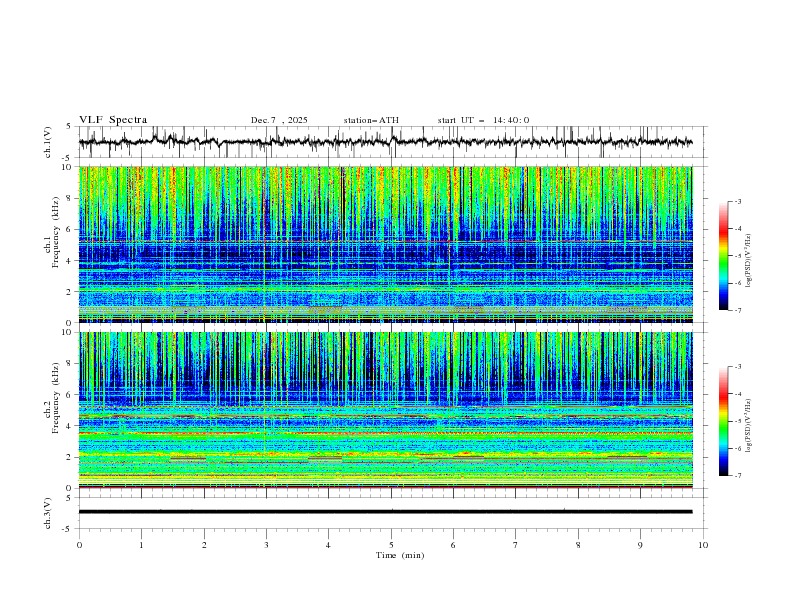The height and width of the screenshot is (612, 792).
Task: Click ch.2 colorbar 'log(PSD)(V²/Hz)' label
Action: click(749, 426)
